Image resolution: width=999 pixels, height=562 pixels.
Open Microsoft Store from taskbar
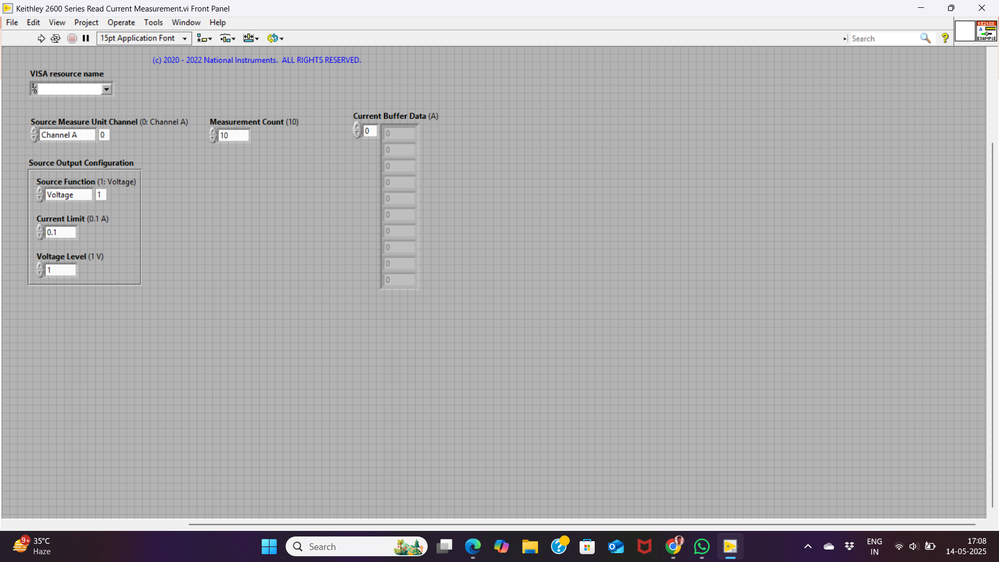coord(587,547)
